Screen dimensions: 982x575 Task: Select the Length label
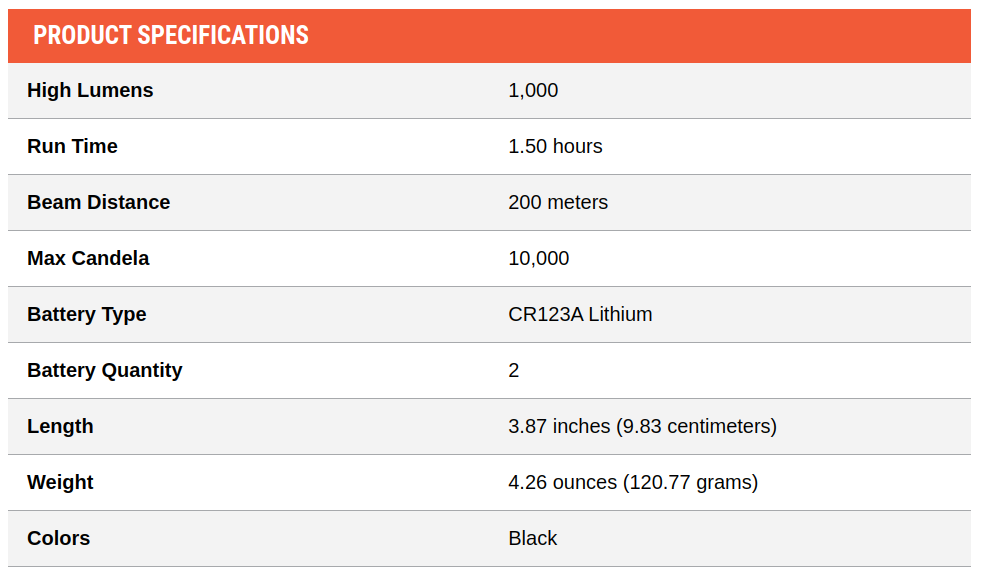tap(60, 426)
